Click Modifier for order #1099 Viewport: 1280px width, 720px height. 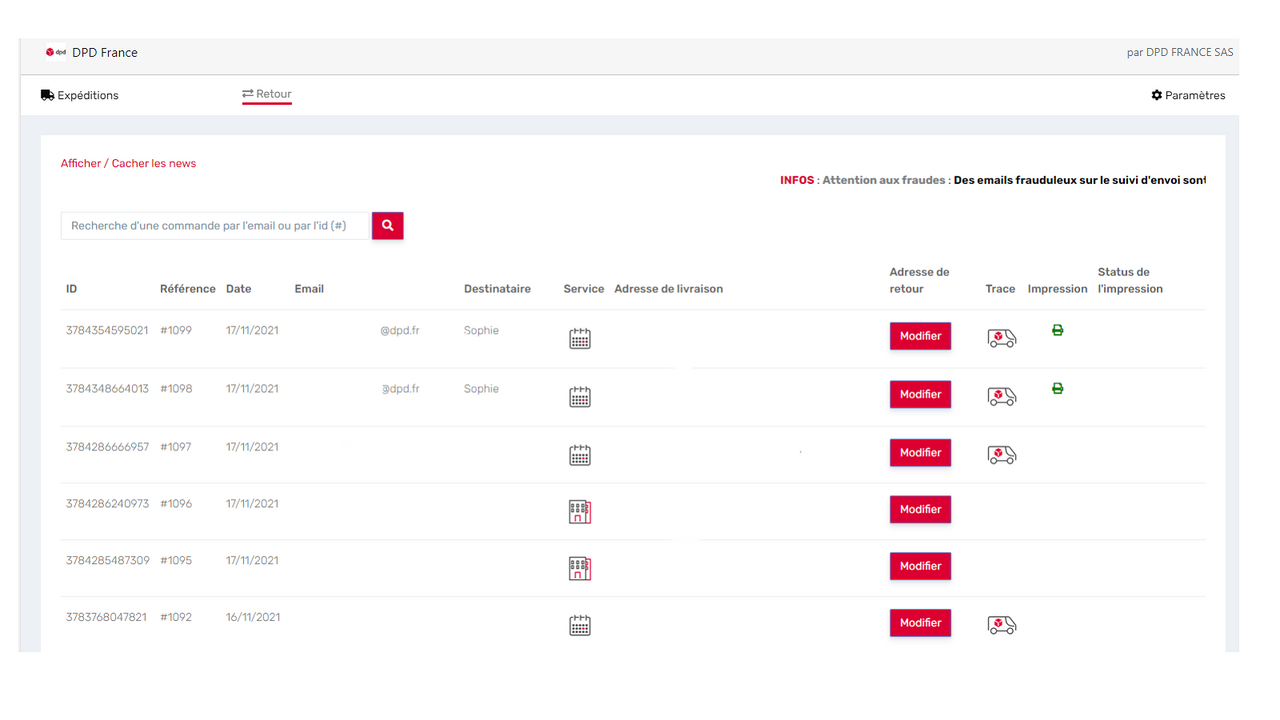pyautogui.click(x=920, y=336)
